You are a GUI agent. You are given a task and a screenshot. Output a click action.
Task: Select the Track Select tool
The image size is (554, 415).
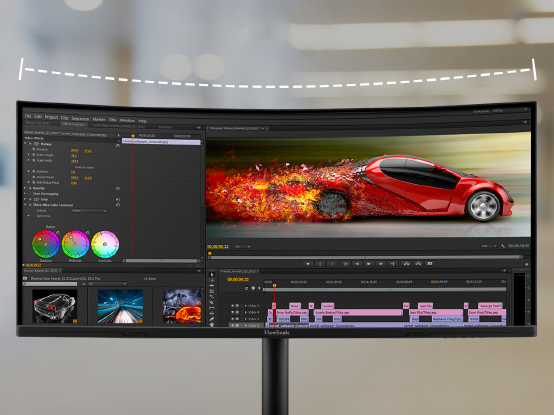pos(212,280)
